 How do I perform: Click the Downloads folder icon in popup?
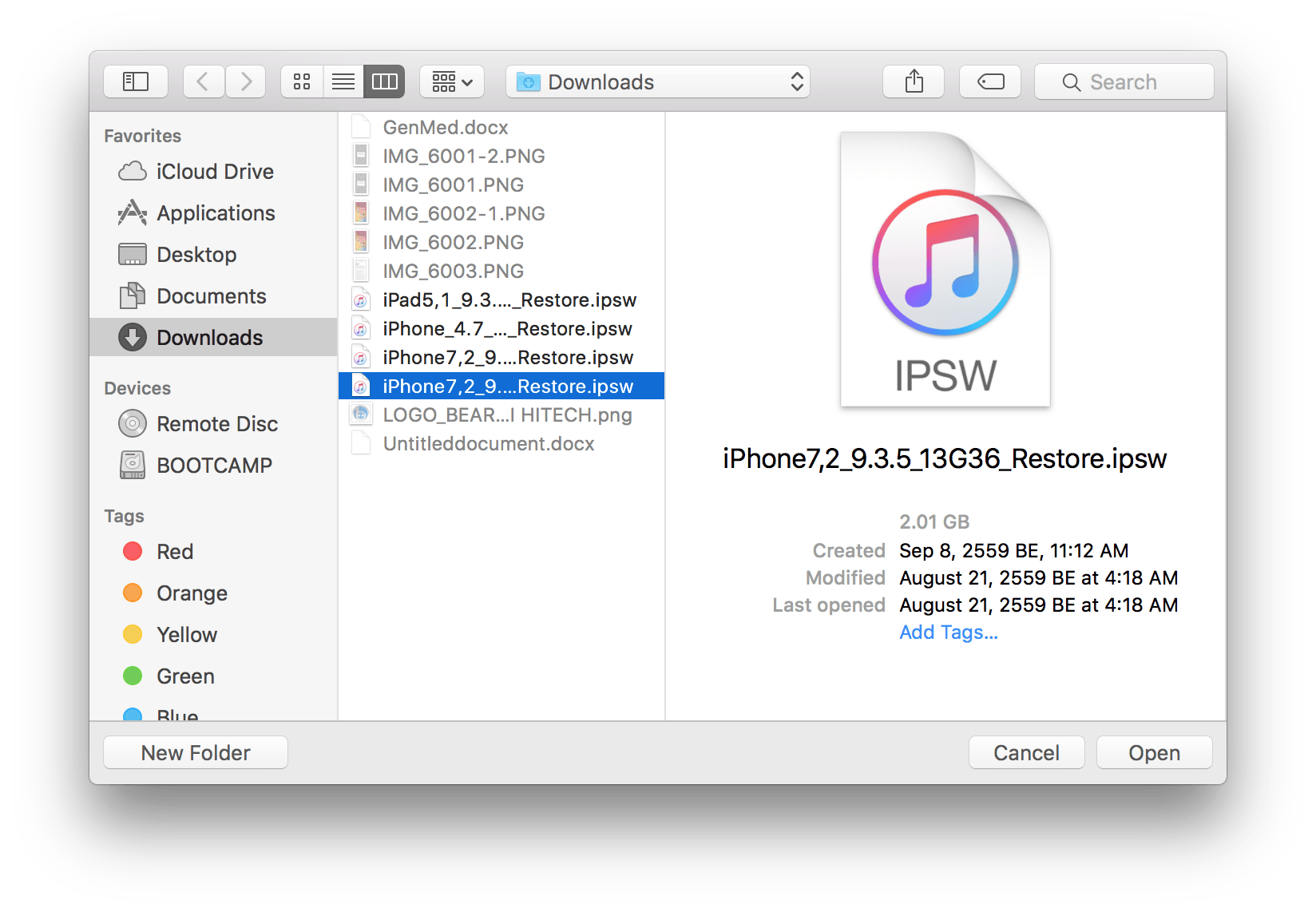tap(529, 81)
